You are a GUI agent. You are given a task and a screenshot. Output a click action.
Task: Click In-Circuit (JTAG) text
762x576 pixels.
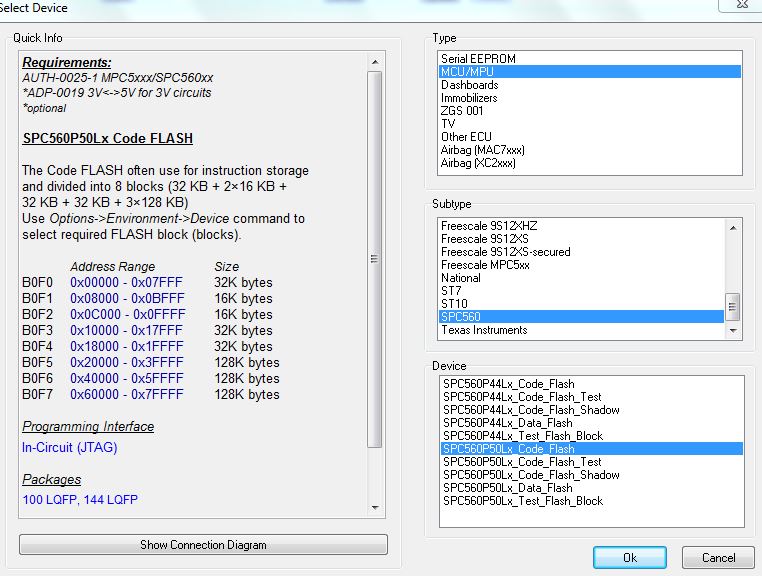[69, 447]
